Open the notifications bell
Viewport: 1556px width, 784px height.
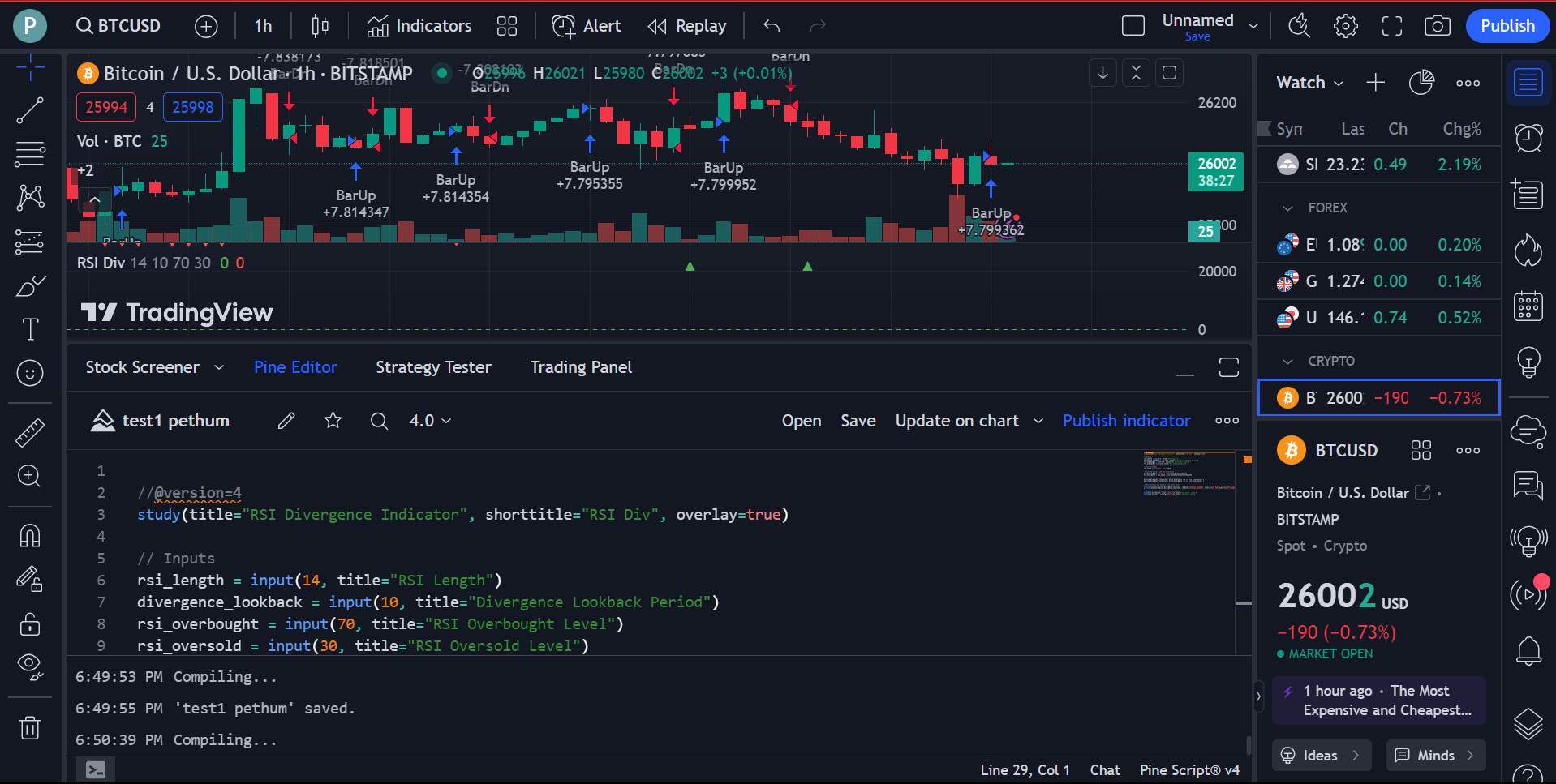(1528, 651)
